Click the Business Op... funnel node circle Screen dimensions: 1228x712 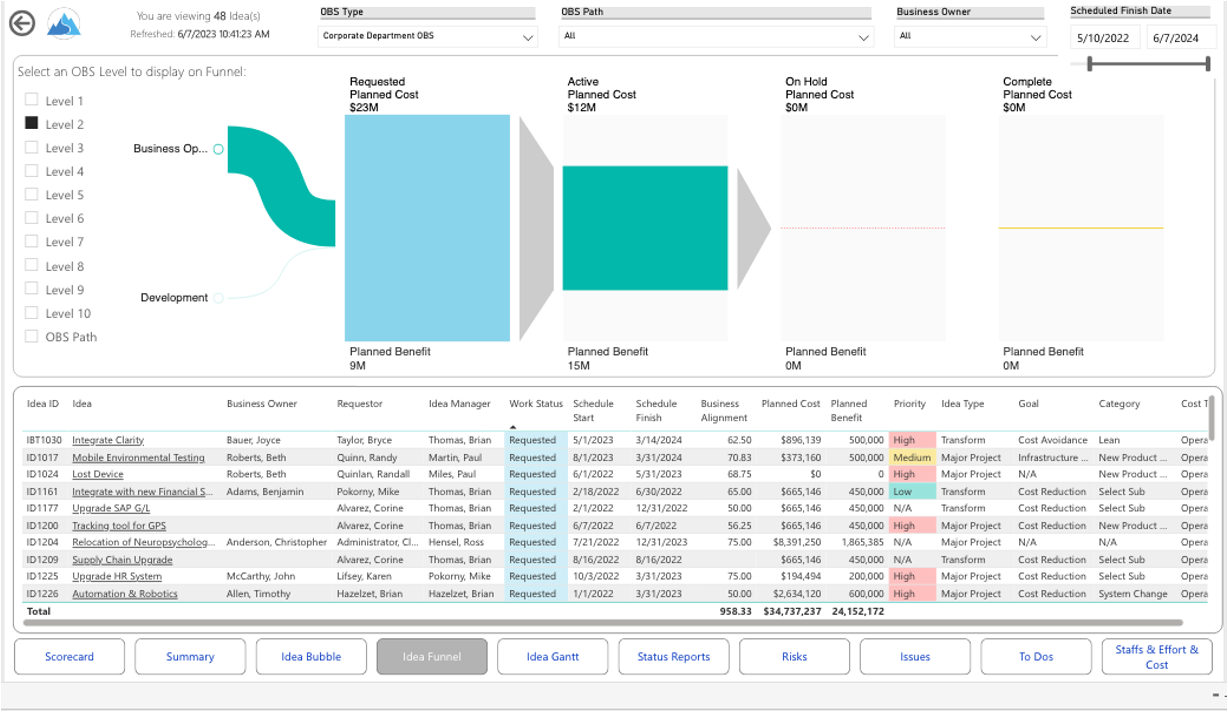pos(218,149)
